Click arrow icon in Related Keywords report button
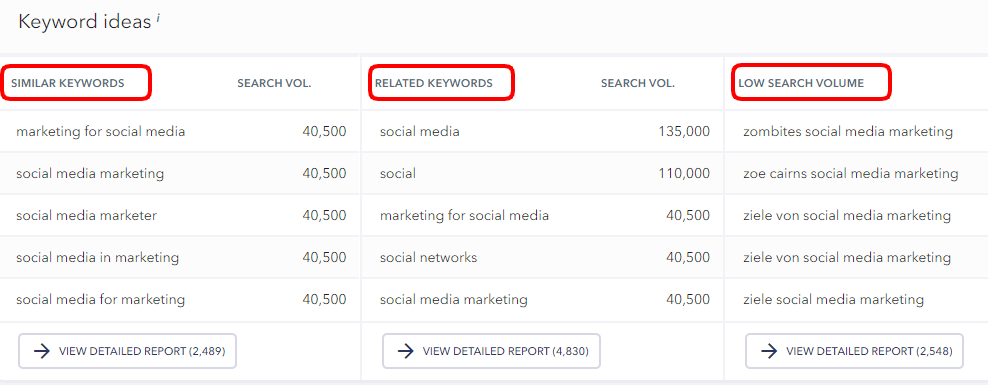 pyautogui.click(x=406, y=351)
